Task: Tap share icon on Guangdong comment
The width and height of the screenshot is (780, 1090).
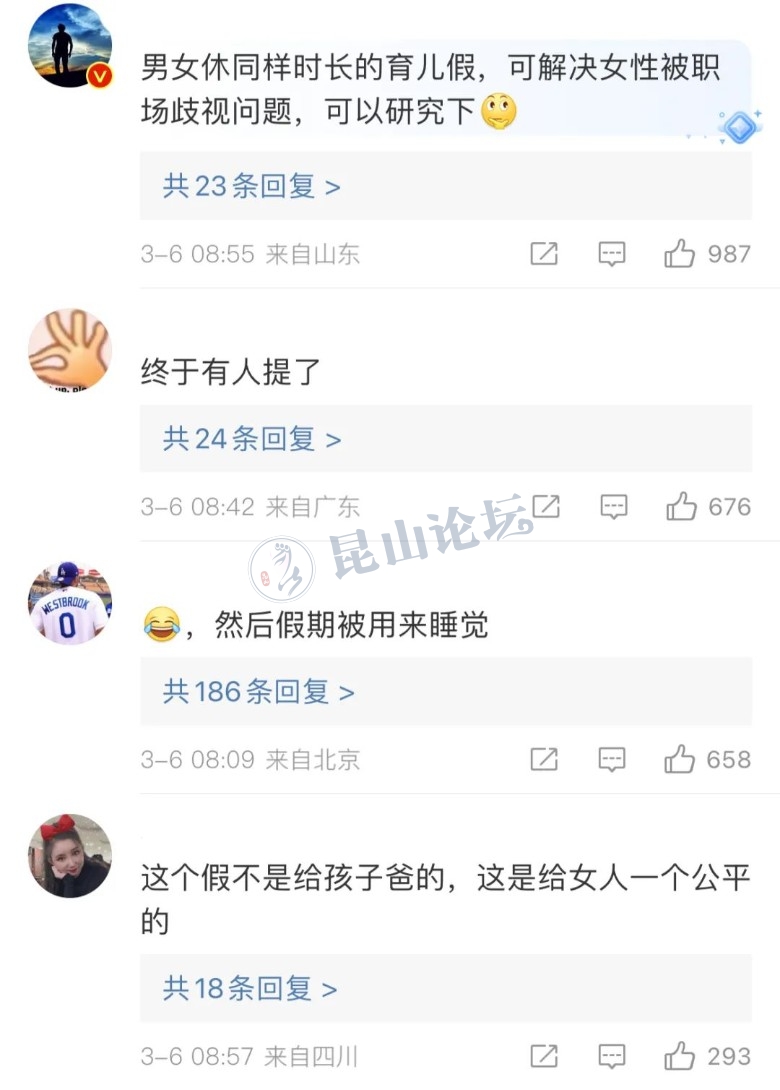Action: [x=546, y=506]
